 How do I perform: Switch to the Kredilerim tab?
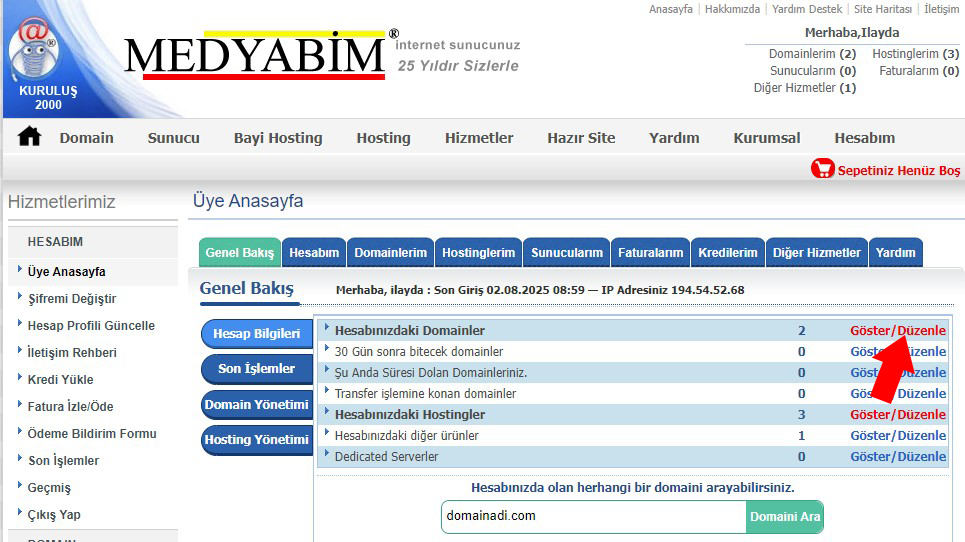(727, 252)
